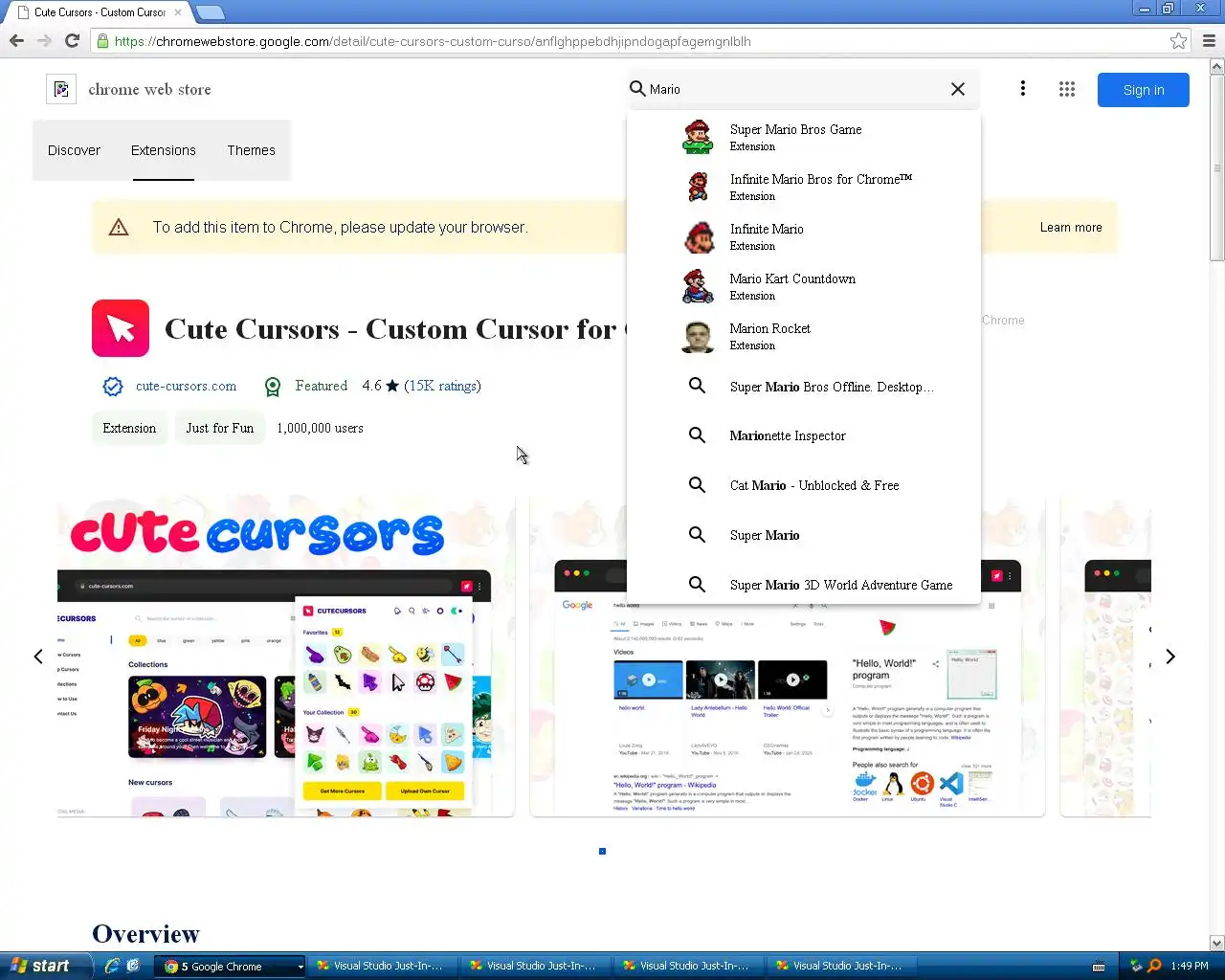Click the Chrome Web Store logo icon
Screen dimensions: 1225x980
(61, 89)
